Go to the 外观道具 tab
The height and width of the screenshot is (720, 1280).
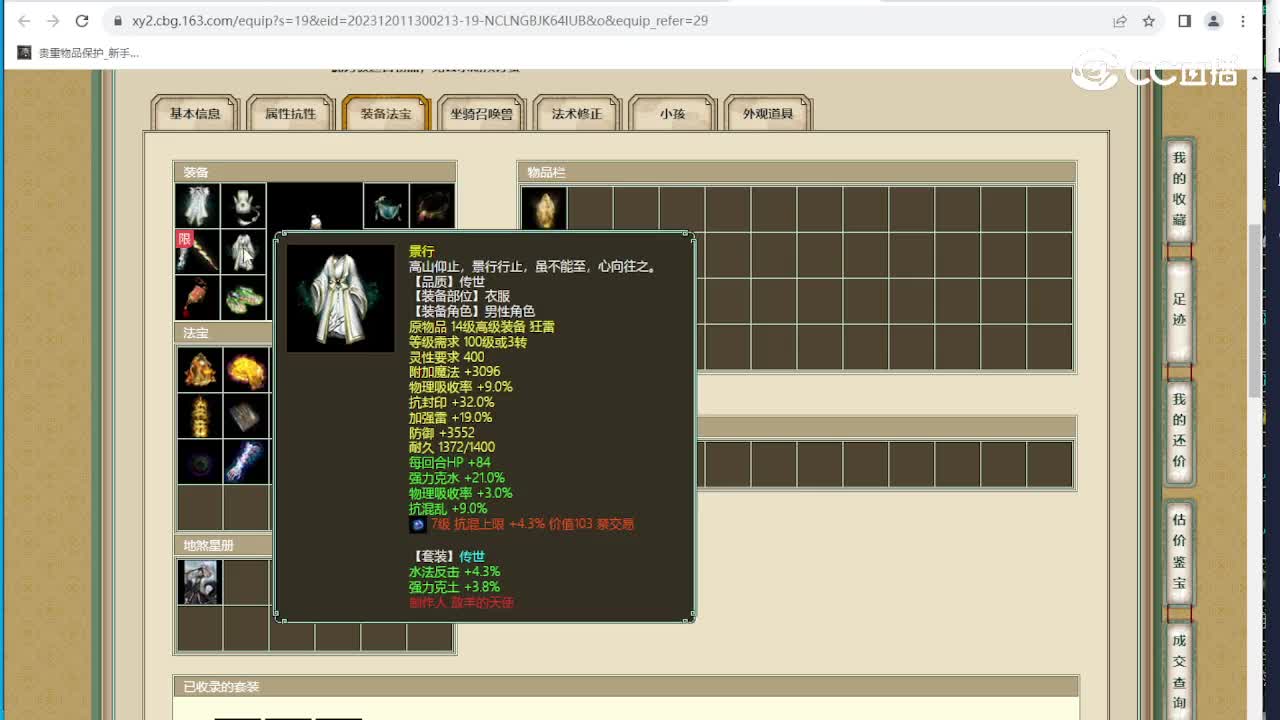click(768, 113)
